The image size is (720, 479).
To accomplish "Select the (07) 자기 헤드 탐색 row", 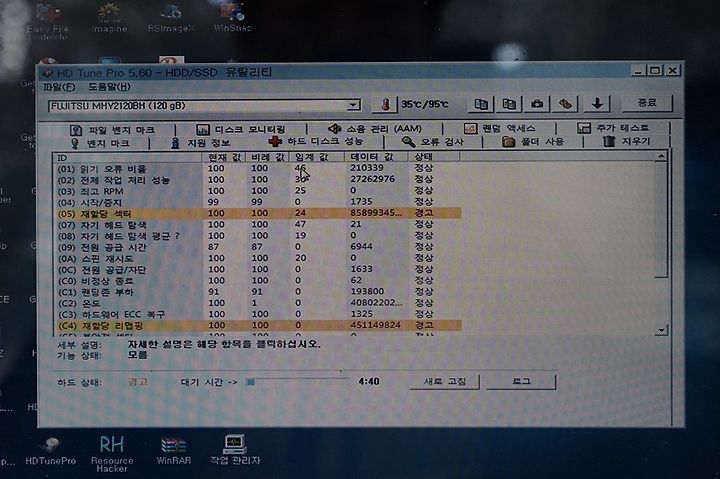I will pyautogui.click(x=257, y=224).
